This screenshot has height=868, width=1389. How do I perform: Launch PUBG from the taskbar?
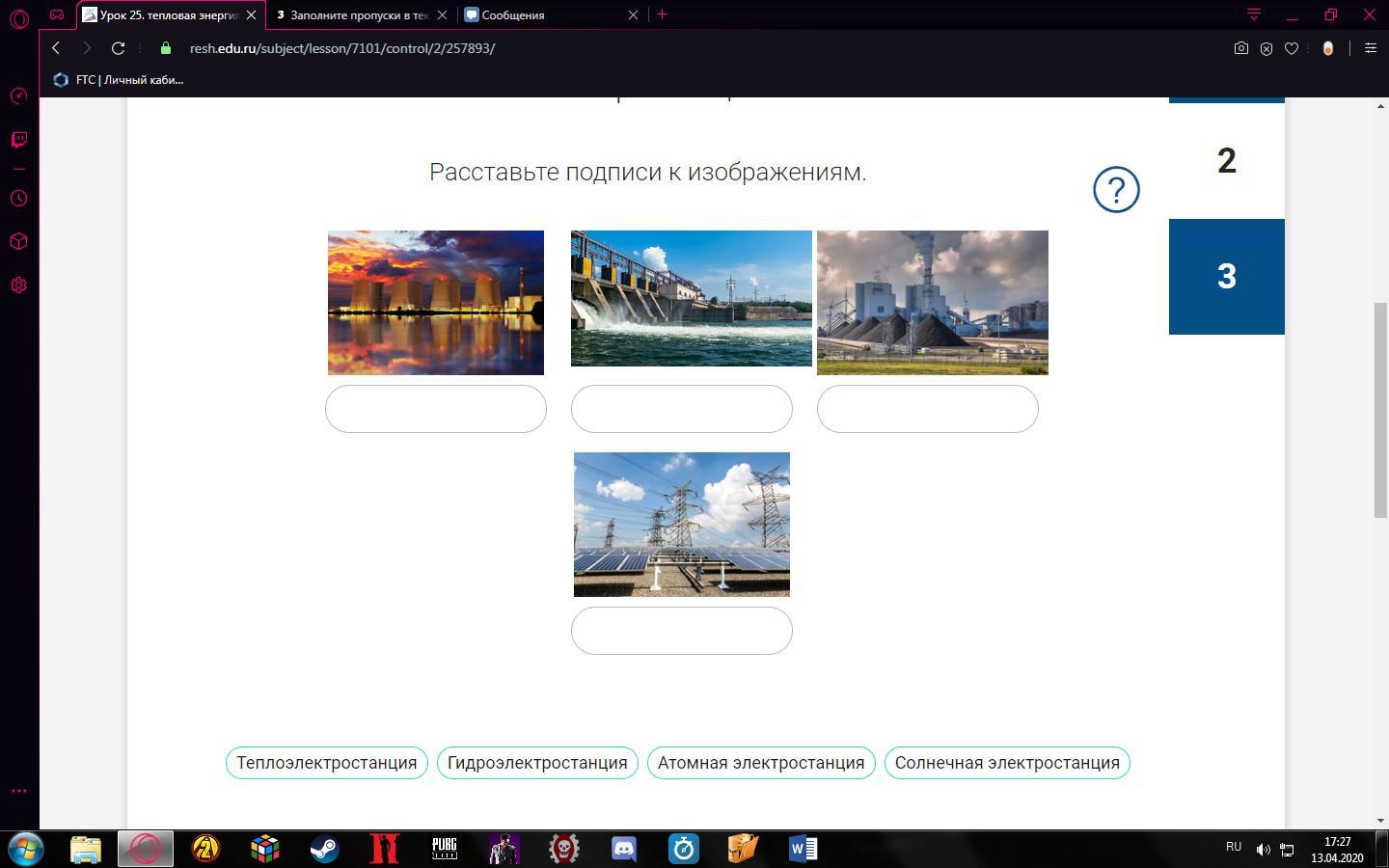(444, 849)
